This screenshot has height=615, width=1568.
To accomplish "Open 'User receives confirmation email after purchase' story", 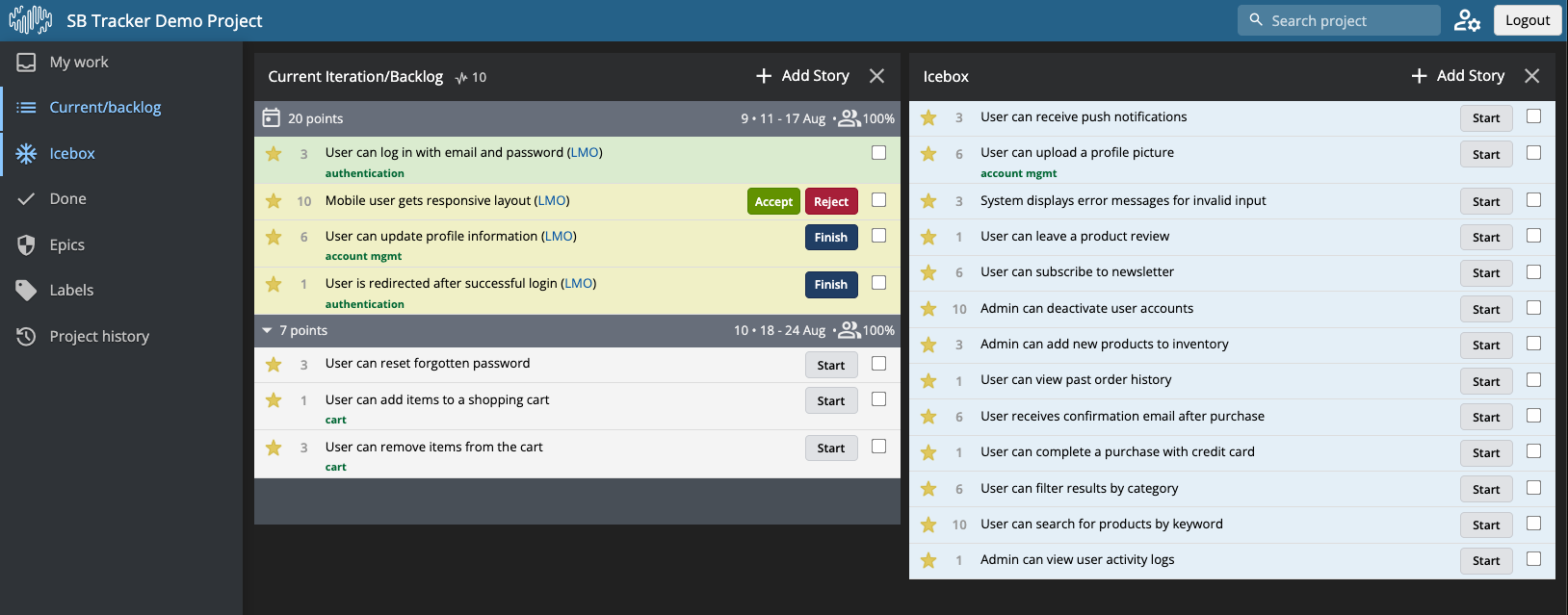I will pos(1122,416).
